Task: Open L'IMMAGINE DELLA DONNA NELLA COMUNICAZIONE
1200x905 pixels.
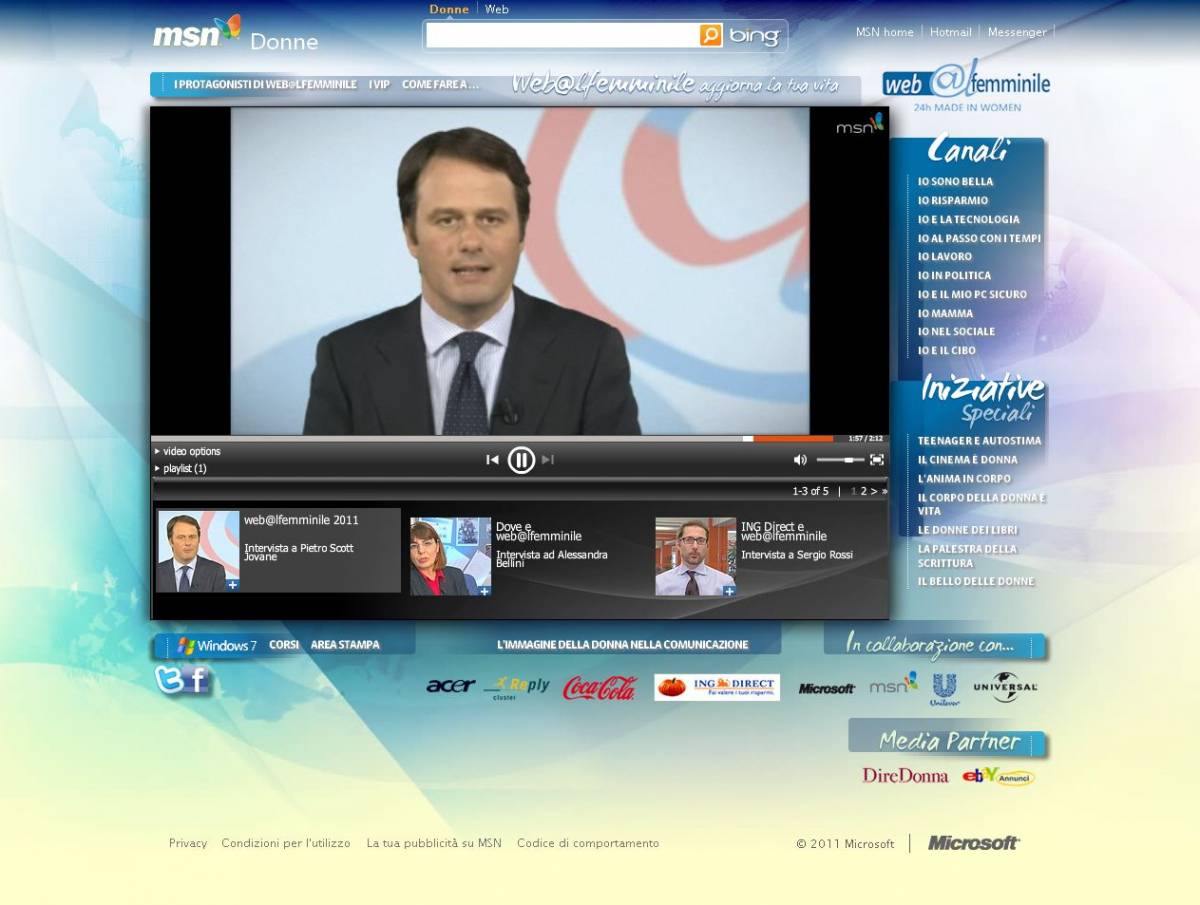Action: [x=622, y=645]
